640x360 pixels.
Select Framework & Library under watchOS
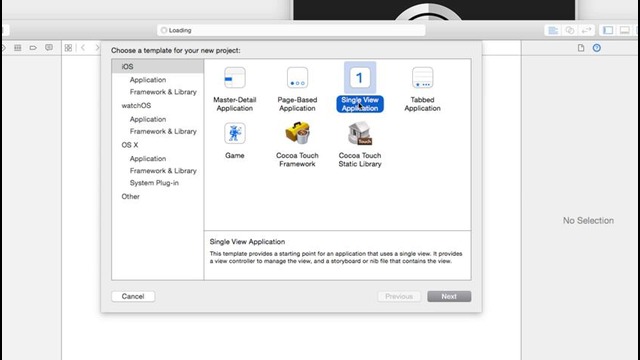point(163,131)
